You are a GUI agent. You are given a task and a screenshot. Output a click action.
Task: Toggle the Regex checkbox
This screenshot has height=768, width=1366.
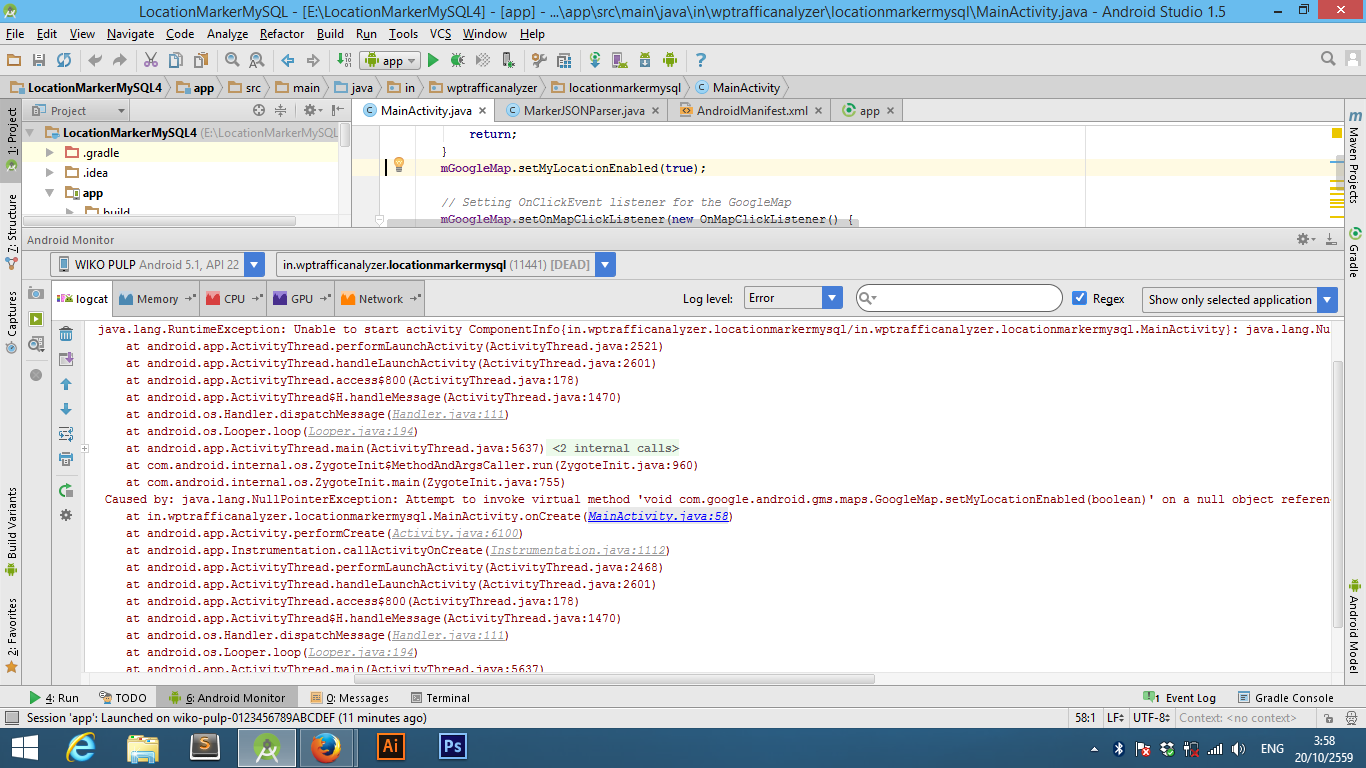[1079, 298]
